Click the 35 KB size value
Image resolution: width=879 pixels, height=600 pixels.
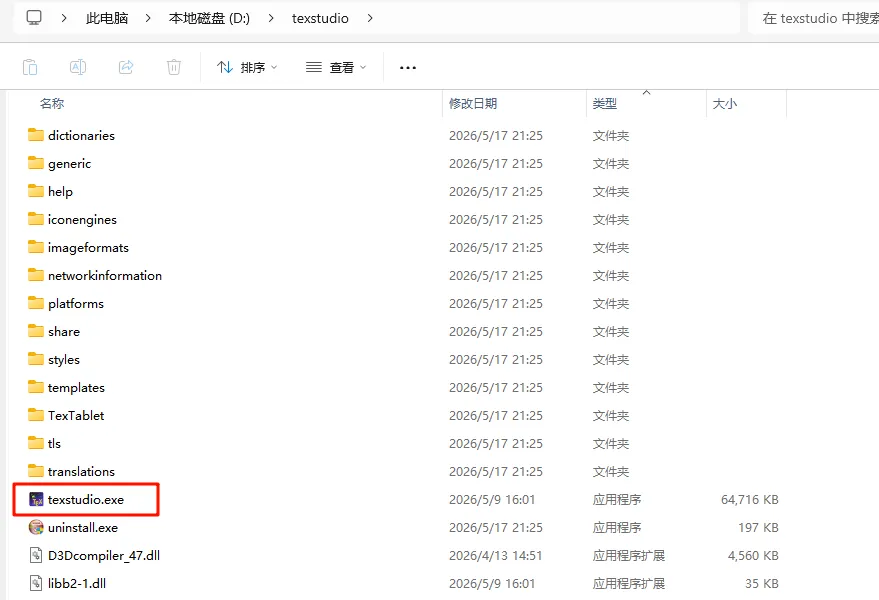tap(762, 583)
